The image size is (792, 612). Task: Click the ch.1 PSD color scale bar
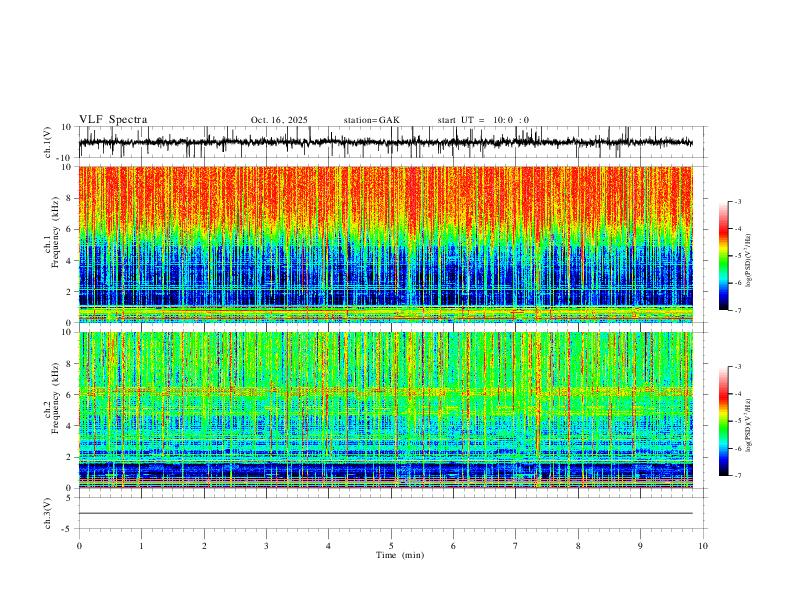tap(723, 256)
